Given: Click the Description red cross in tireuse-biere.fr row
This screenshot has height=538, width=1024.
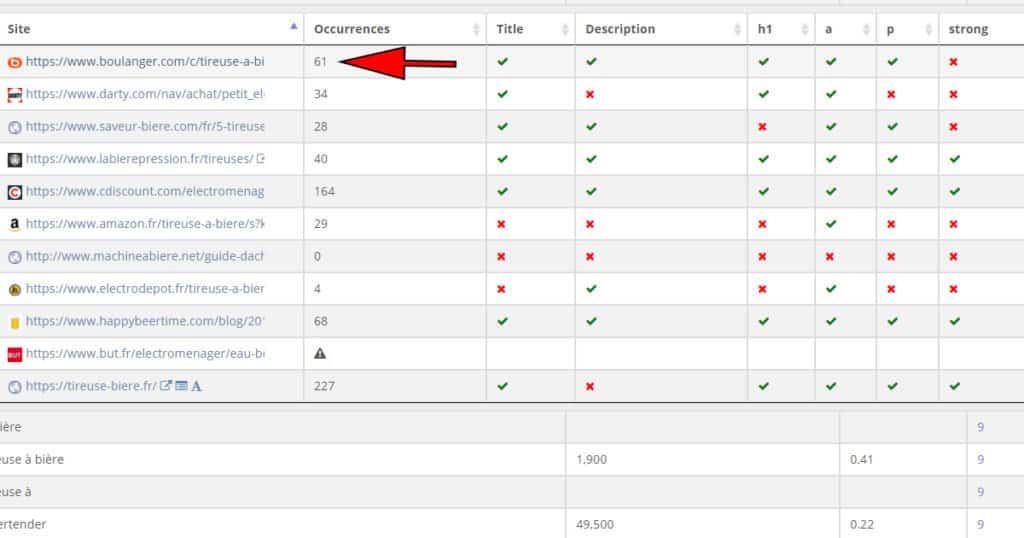Looking at the screenshot, I should (x=590, y=386).
